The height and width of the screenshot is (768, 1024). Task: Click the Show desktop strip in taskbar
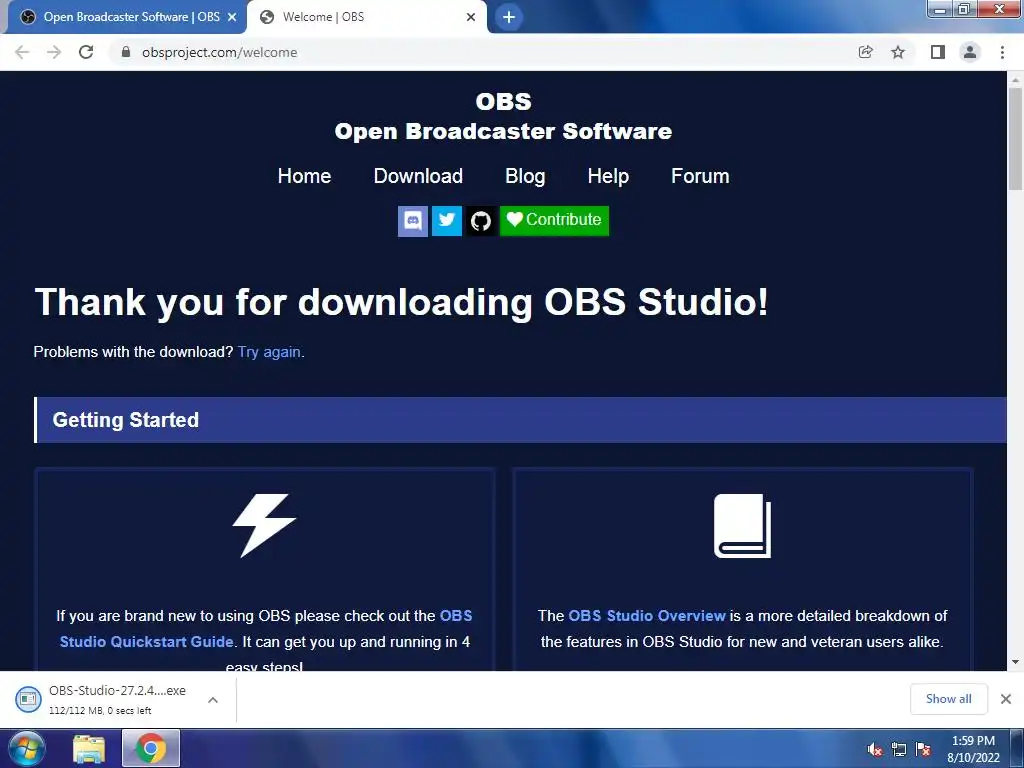point(1017,749)
